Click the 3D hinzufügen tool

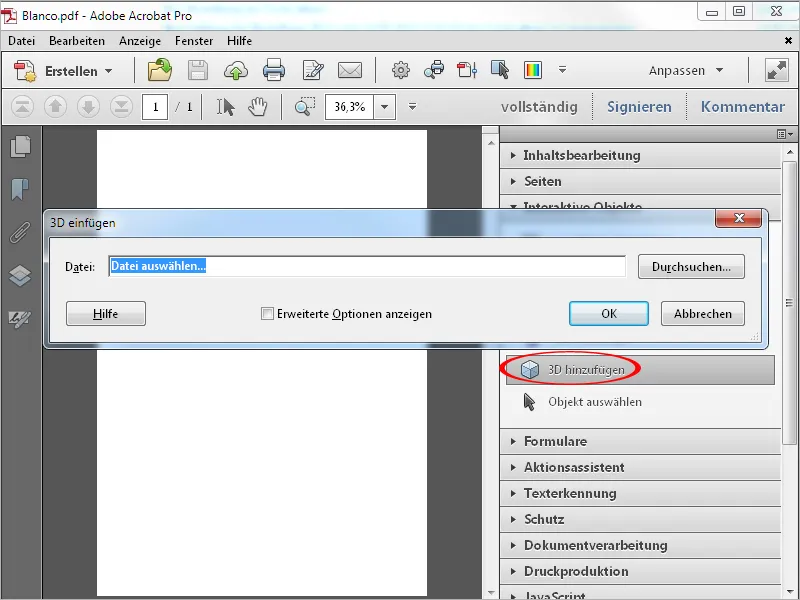click(x=640, y=370)
